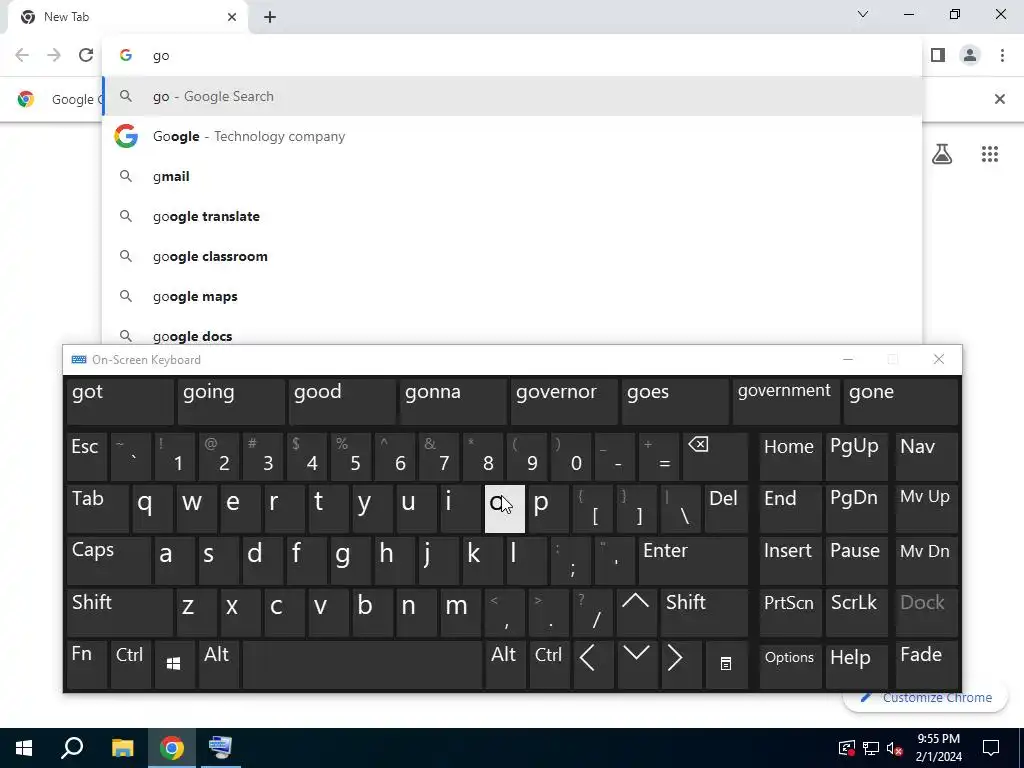Open Windows taskbar search
The height and width of the screenshot is (768, 1024).
coord(72,748)
